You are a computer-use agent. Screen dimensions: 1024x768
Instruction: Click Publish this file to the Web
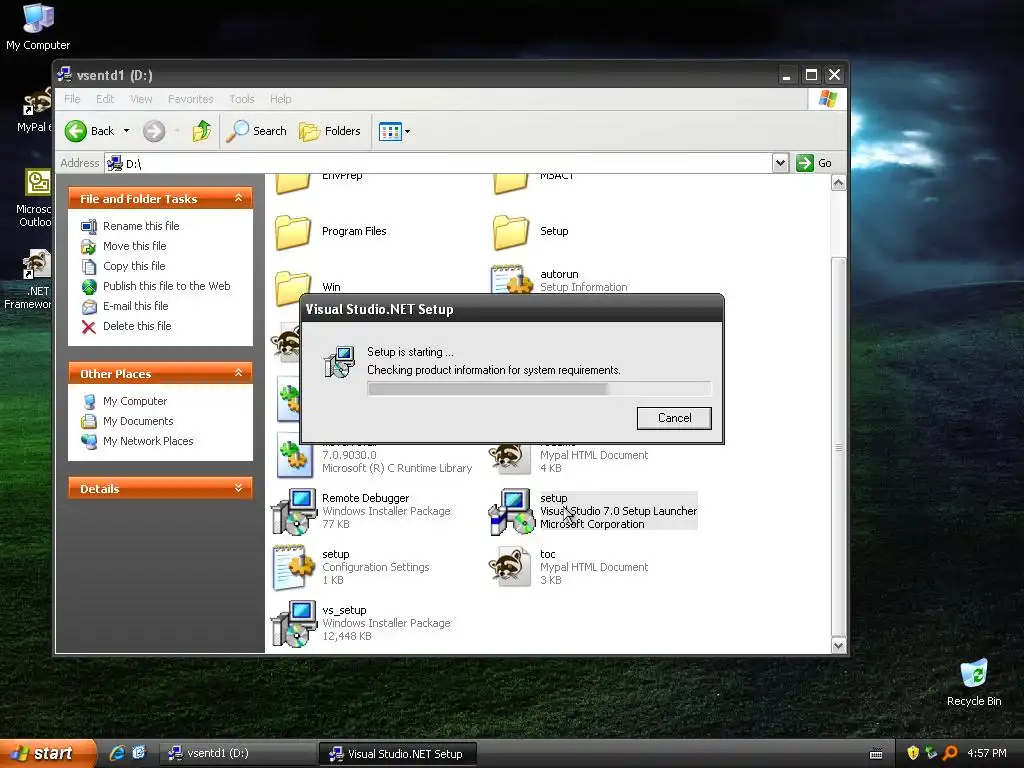pos(167,286)
